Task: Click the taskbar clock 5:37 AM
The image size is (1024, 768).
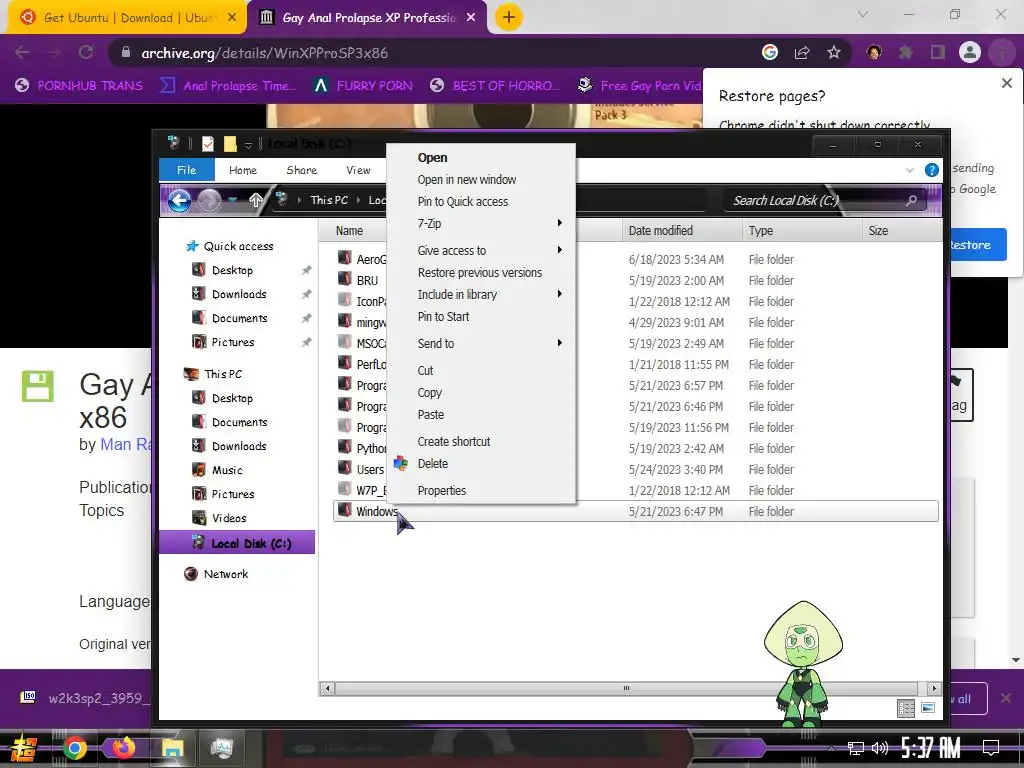Action: coord(931,748)
